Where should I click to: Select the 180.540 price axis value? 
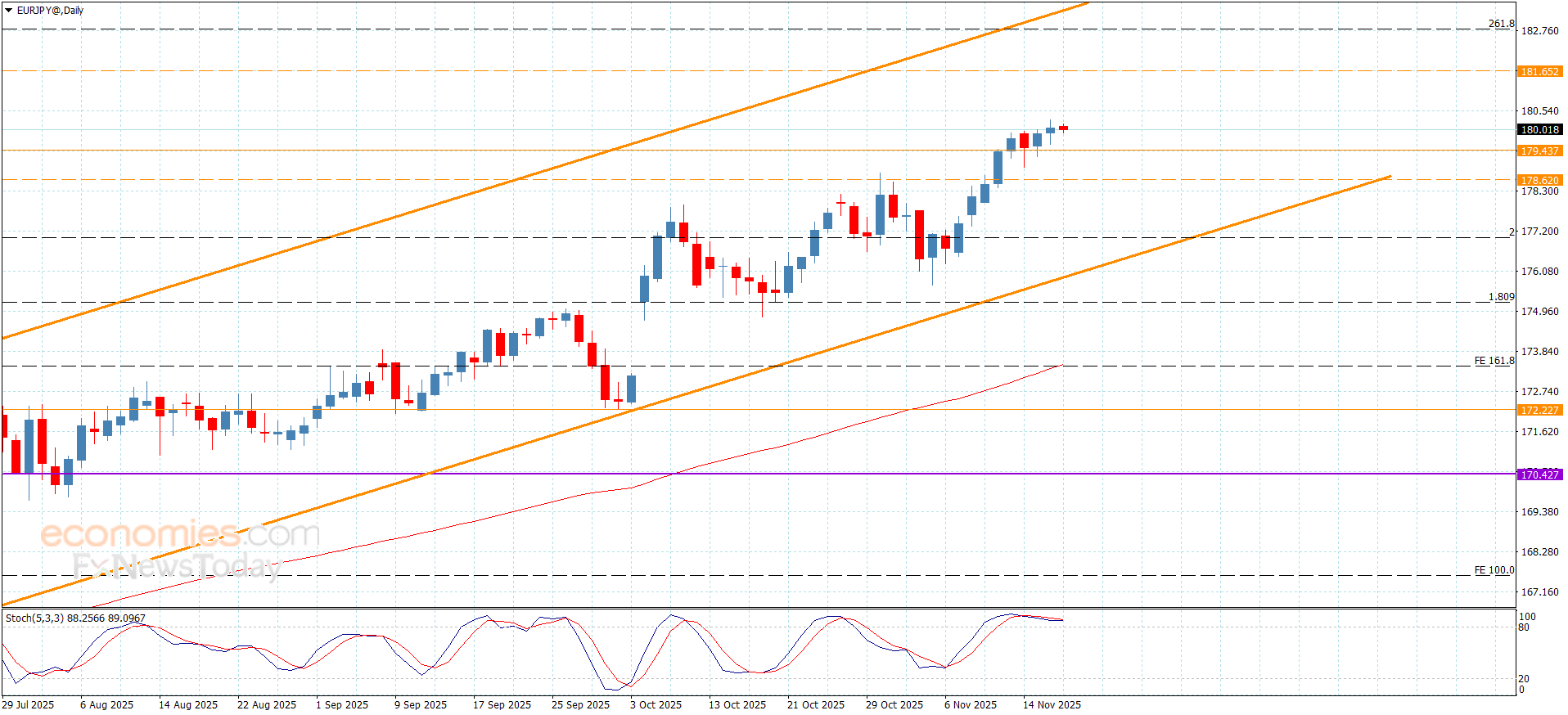(1539, 111)
